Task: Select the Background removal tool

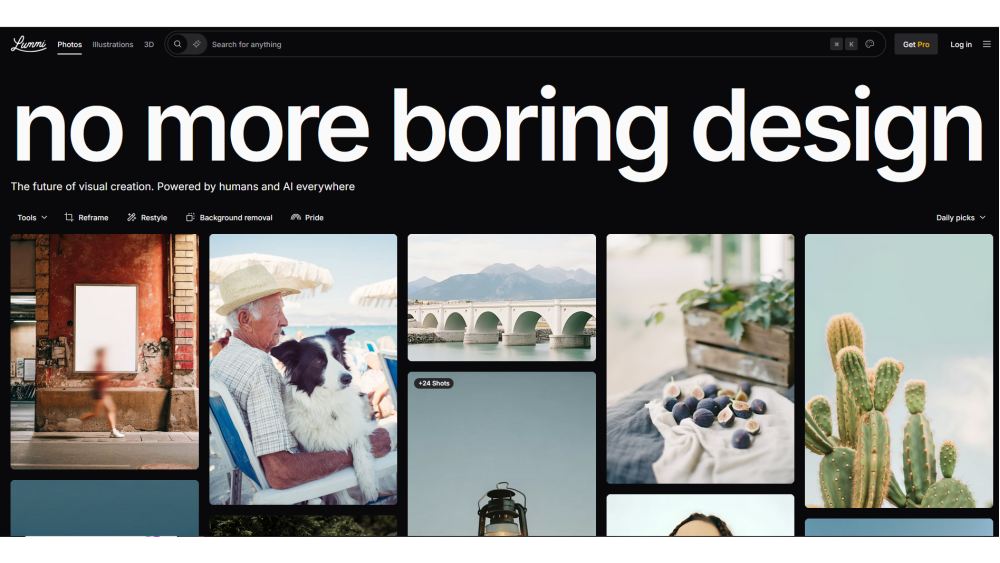Action: tap(229, 217)
